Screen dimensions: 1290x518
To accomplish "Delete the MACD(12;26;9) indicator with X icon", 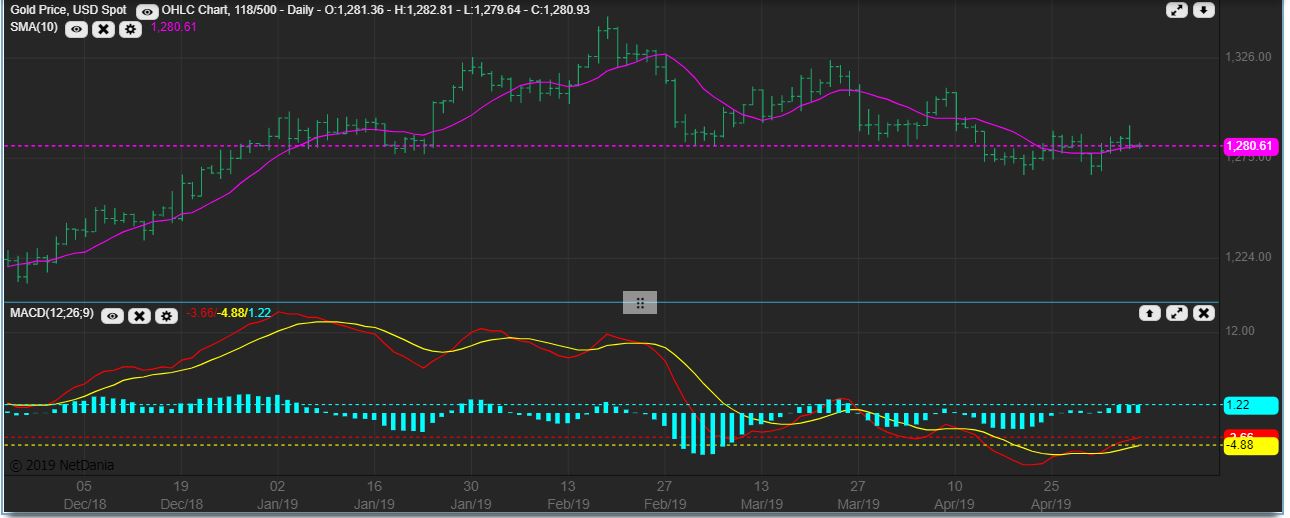I will point(139,315).
